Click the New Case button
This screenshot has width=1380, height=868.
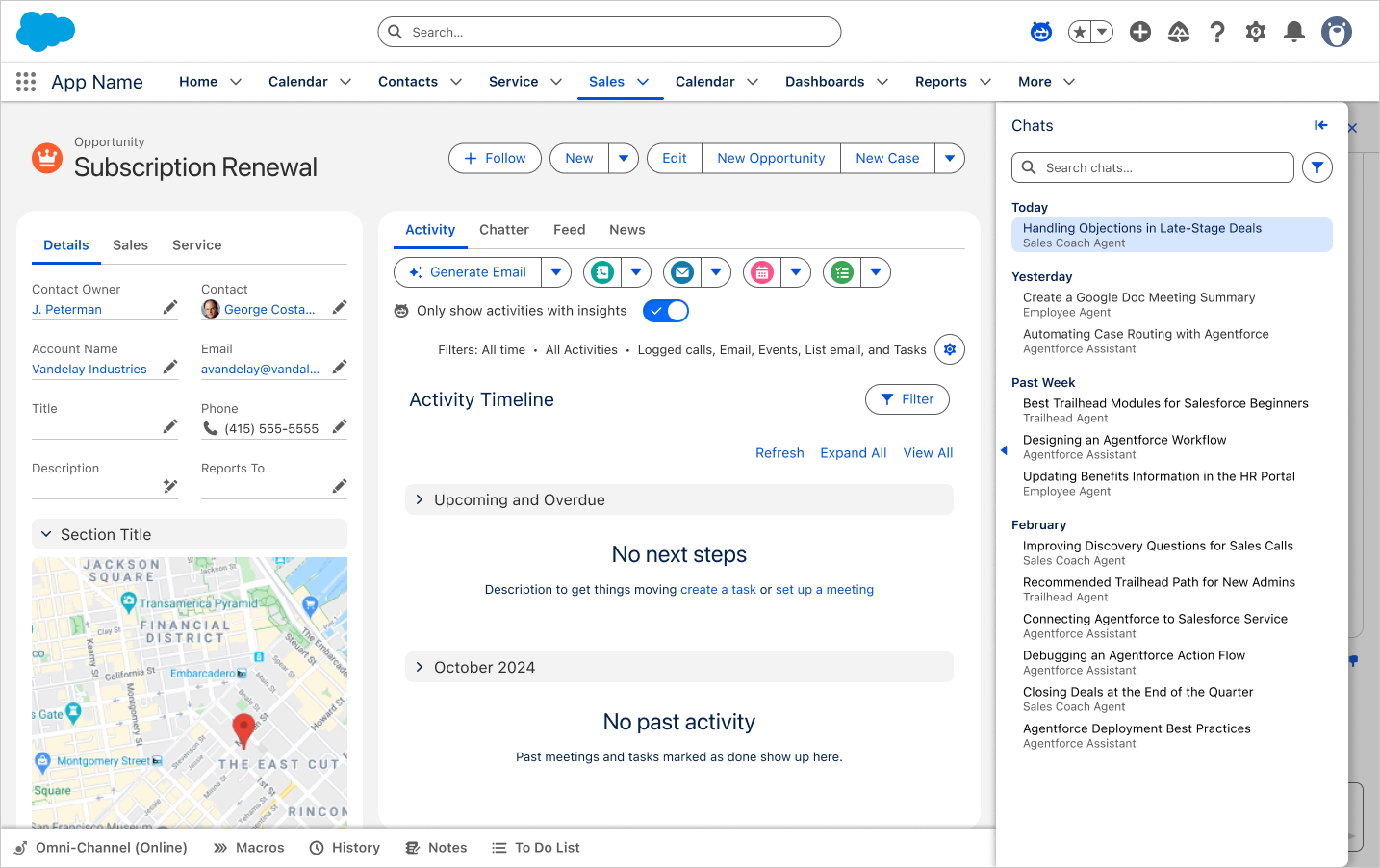pyautogui.click(x=888, y=159)
